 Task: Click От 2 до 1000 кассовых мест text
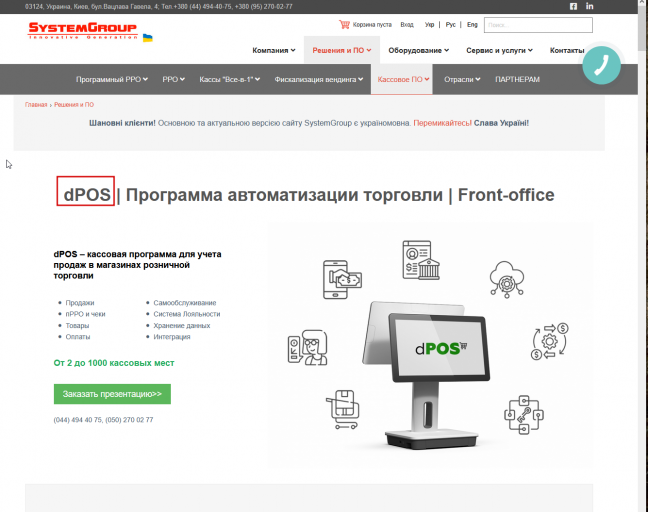tap(114, 363)
